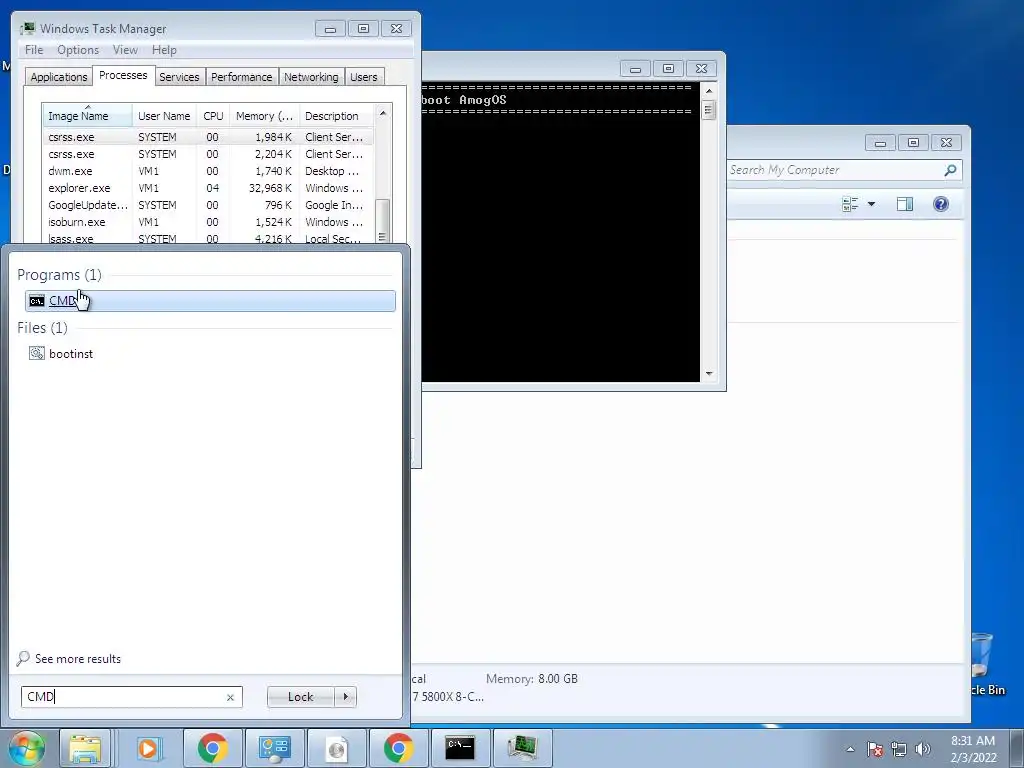Switch to Performance tab

(x=242, y=77)
